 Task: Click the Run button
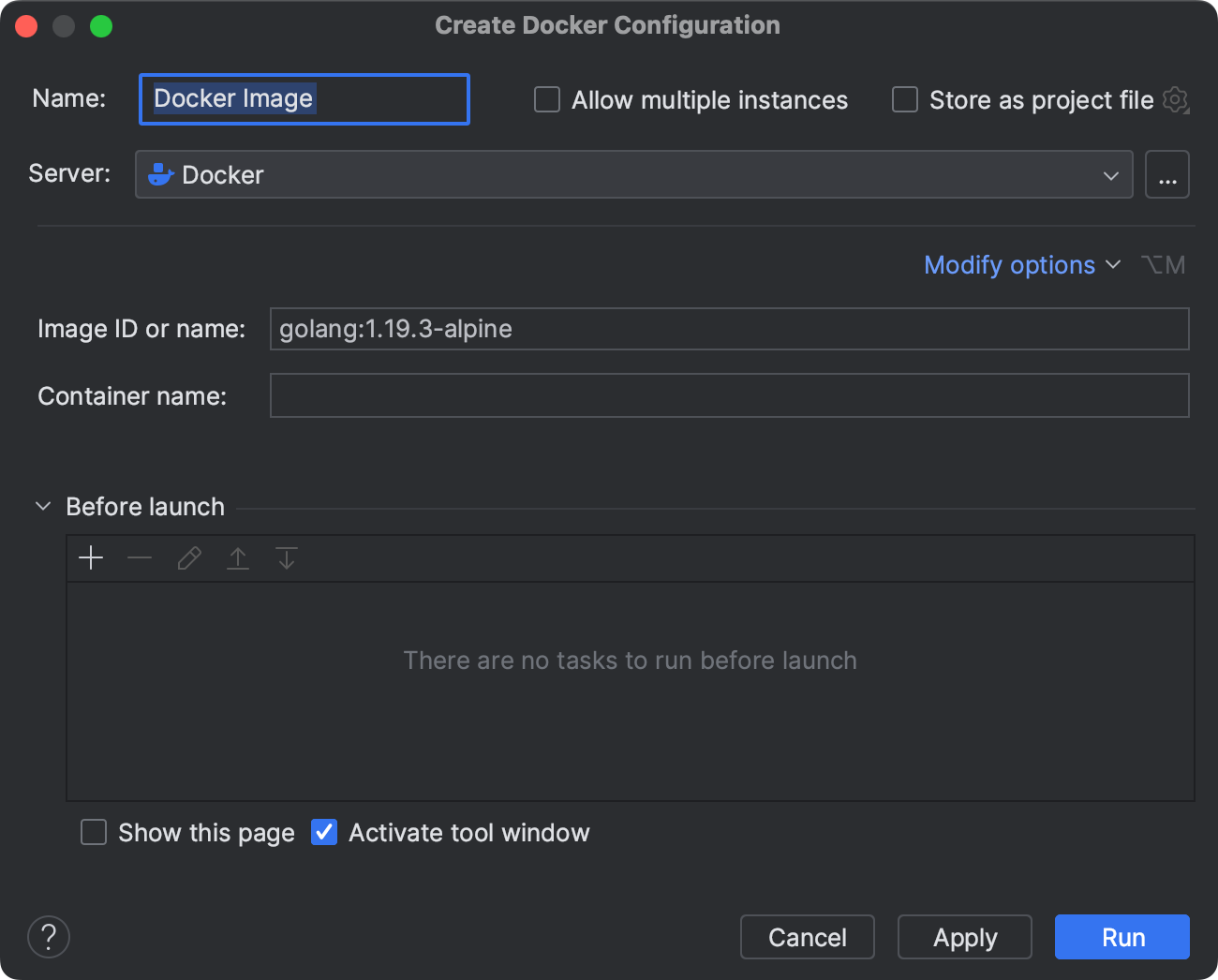tap(1121, 937)
